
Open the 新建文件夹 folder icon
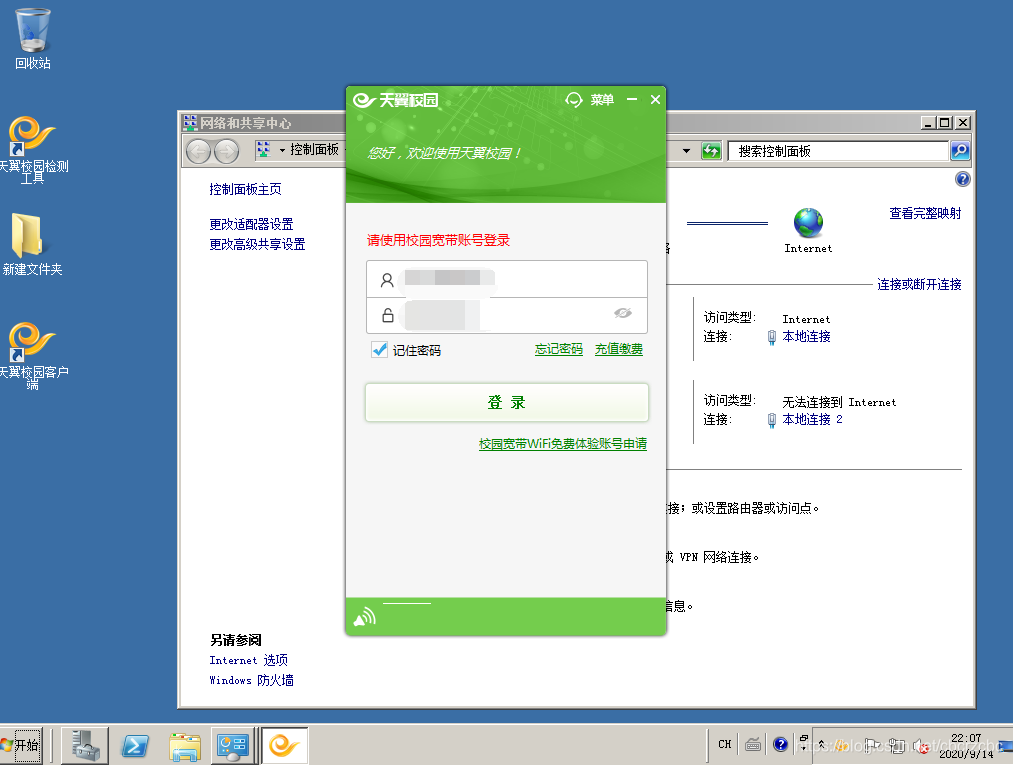coord(32,244)
